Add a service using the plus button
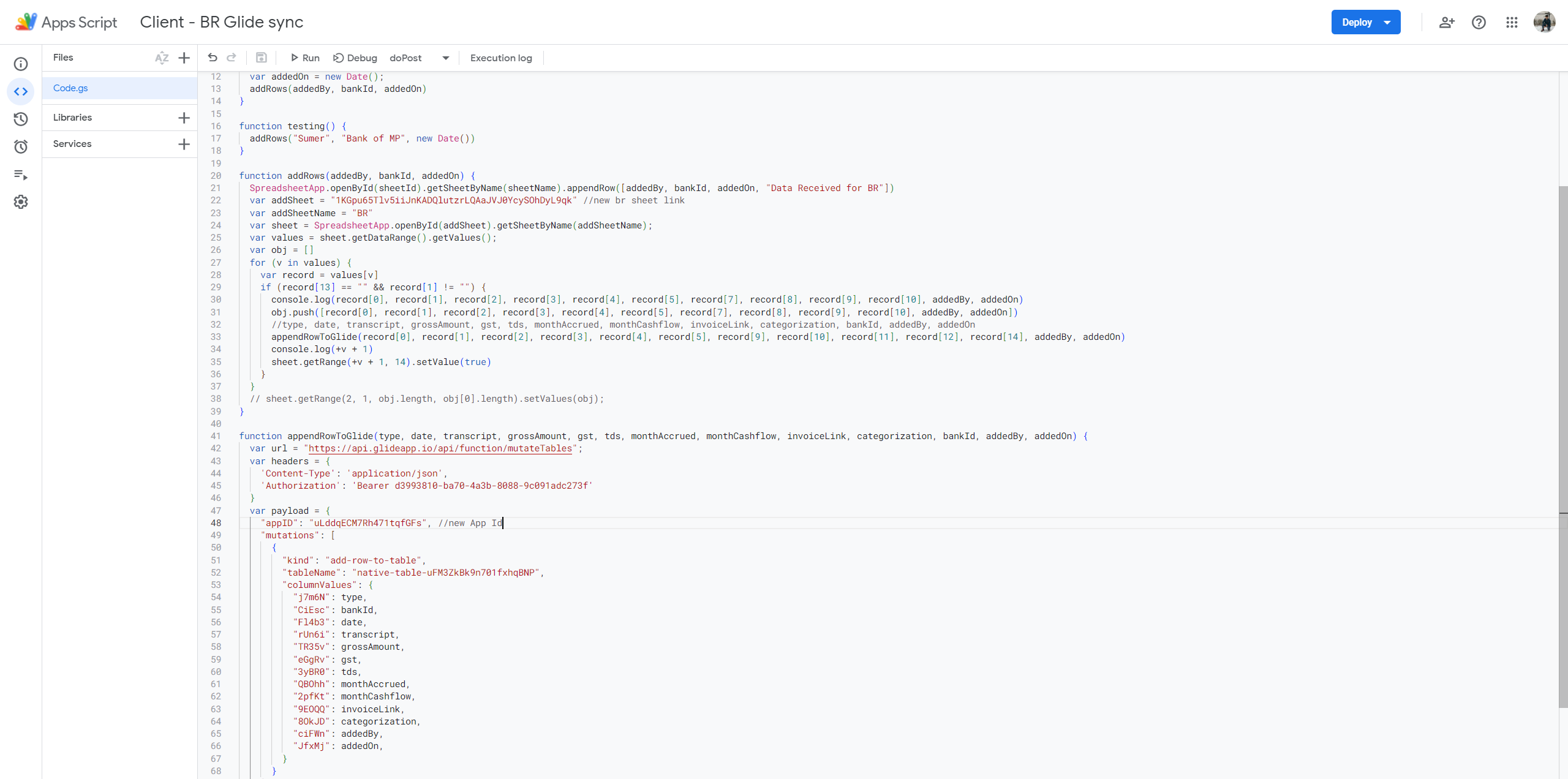1568x779 pixels. [x=184, y=144]
